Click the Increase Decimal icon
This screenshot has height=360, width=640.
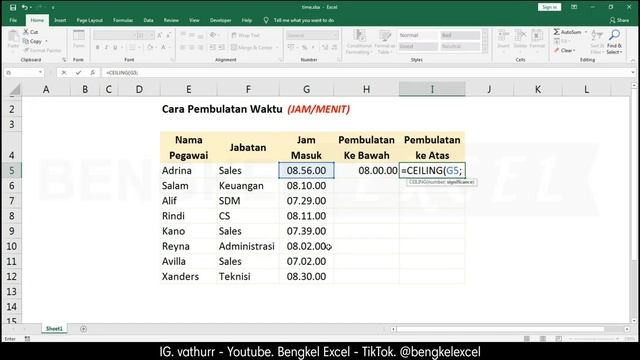point(325,47)
